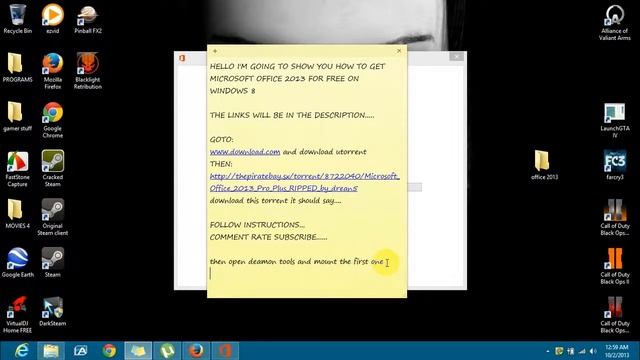Open Internet Explorer from the taskbar
This screenshot has width=640, height=360.
coord(21,351)
